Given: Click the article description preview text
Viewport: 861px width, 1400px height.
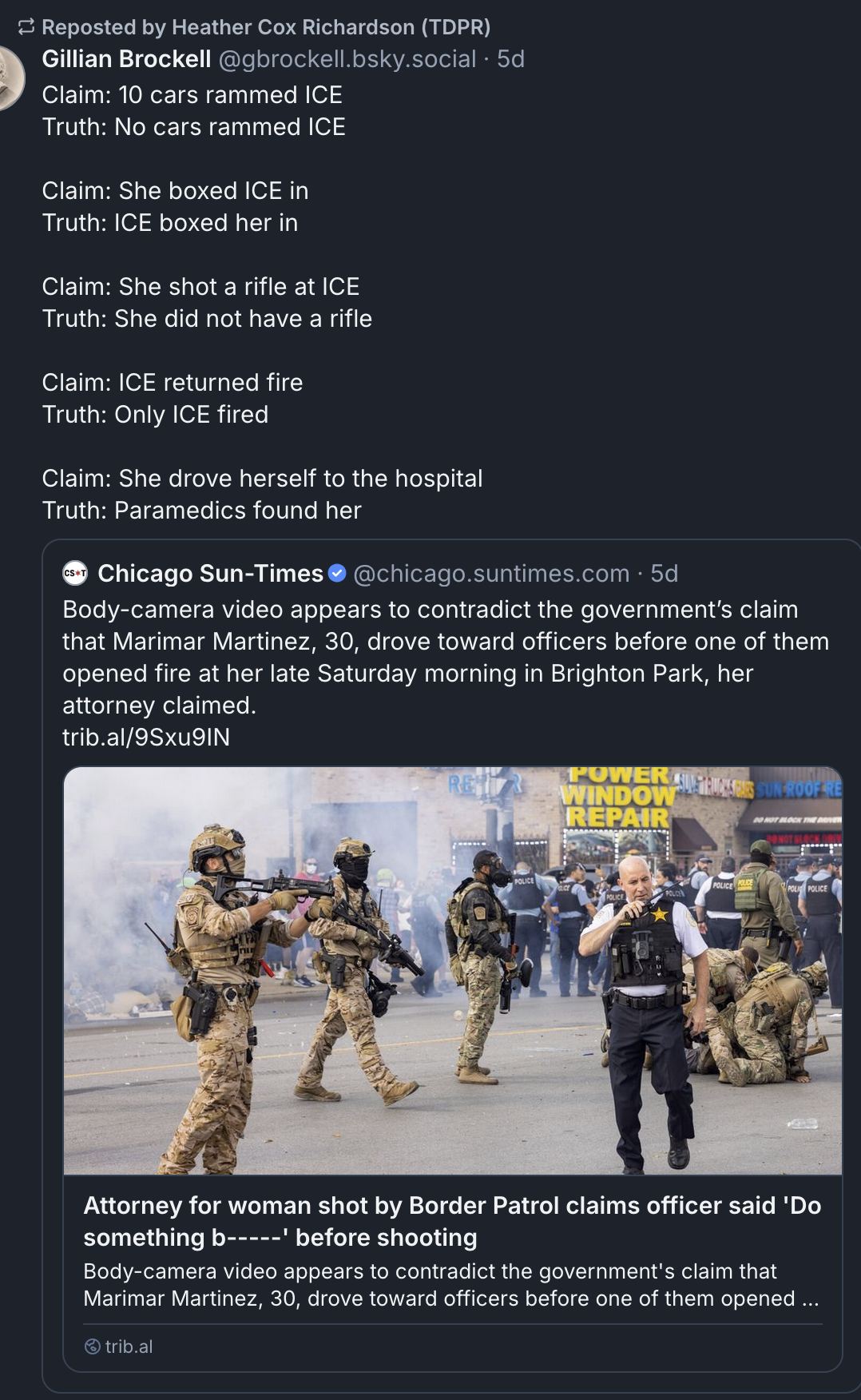Looking at the screenshot, I should point(451,1284).
